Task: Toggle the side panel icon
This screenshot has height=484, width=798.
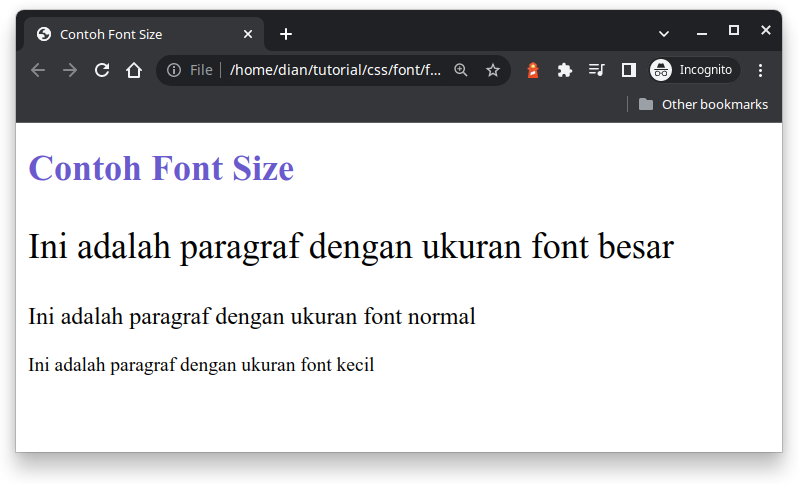Action: pyautogui.click(x=629, y=70)
